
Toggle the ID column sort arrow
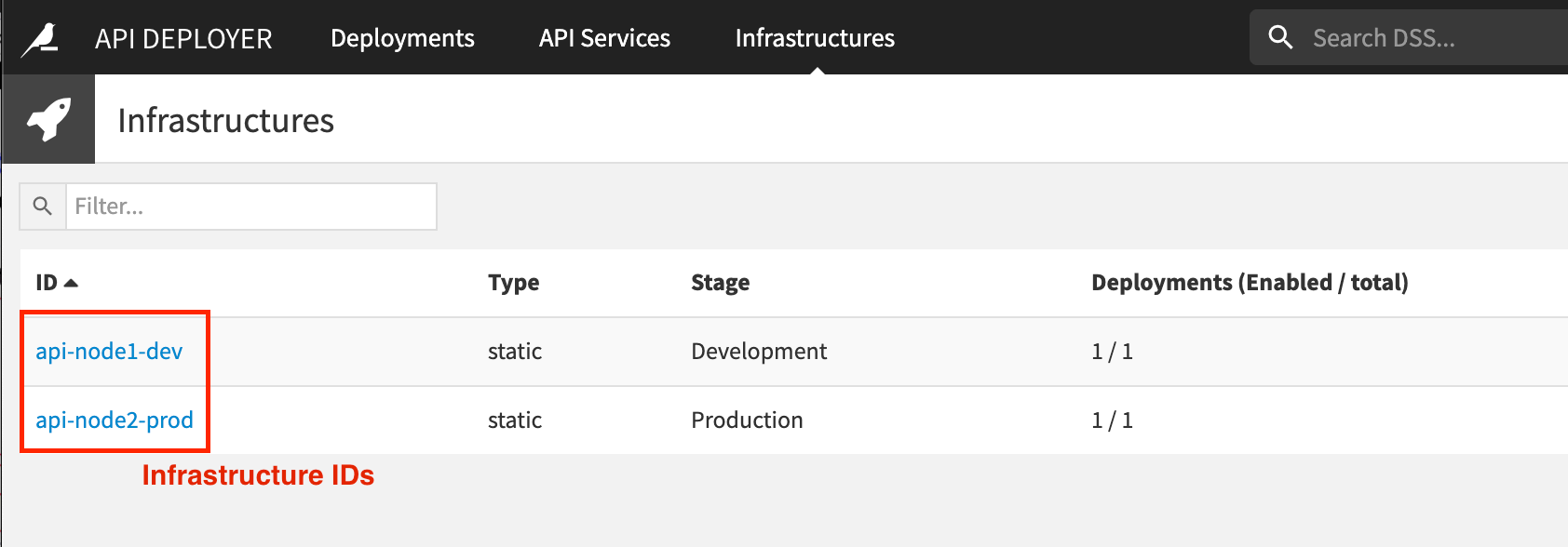(x=71, y=283)
